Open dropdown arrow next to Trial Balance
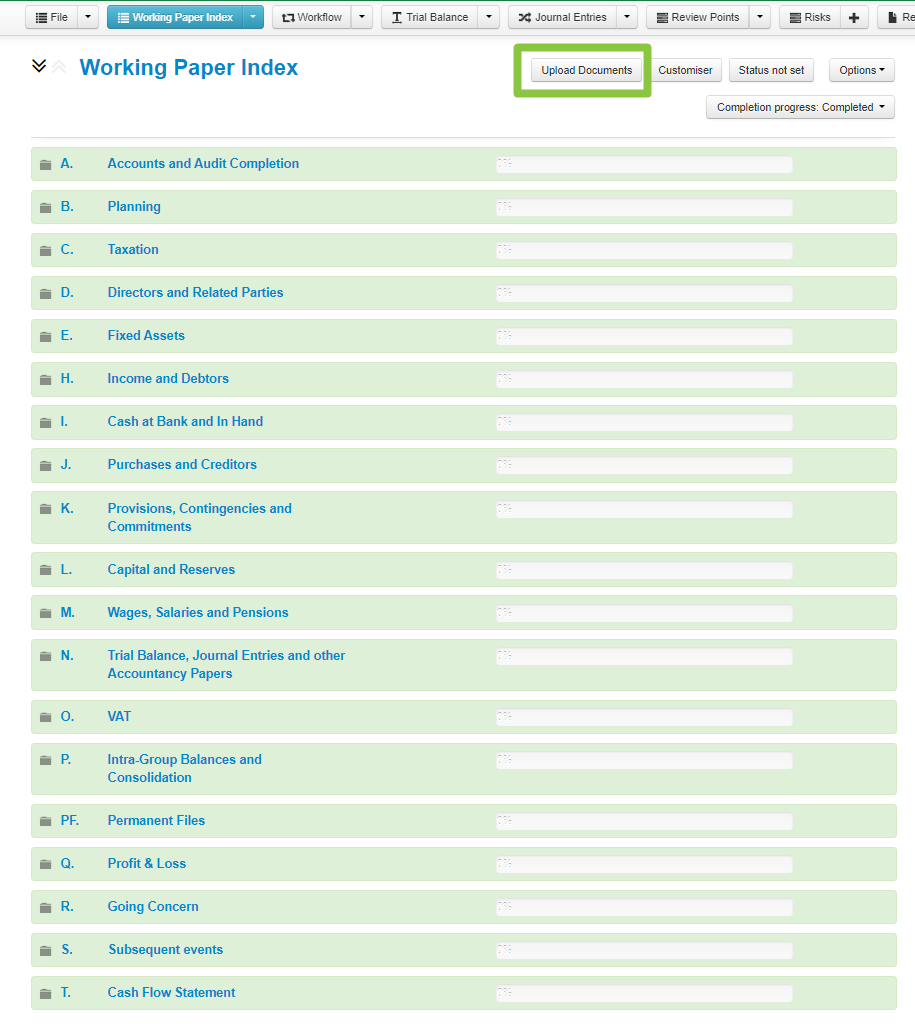This screenshot has width=915, height=1032. (488, 17)
